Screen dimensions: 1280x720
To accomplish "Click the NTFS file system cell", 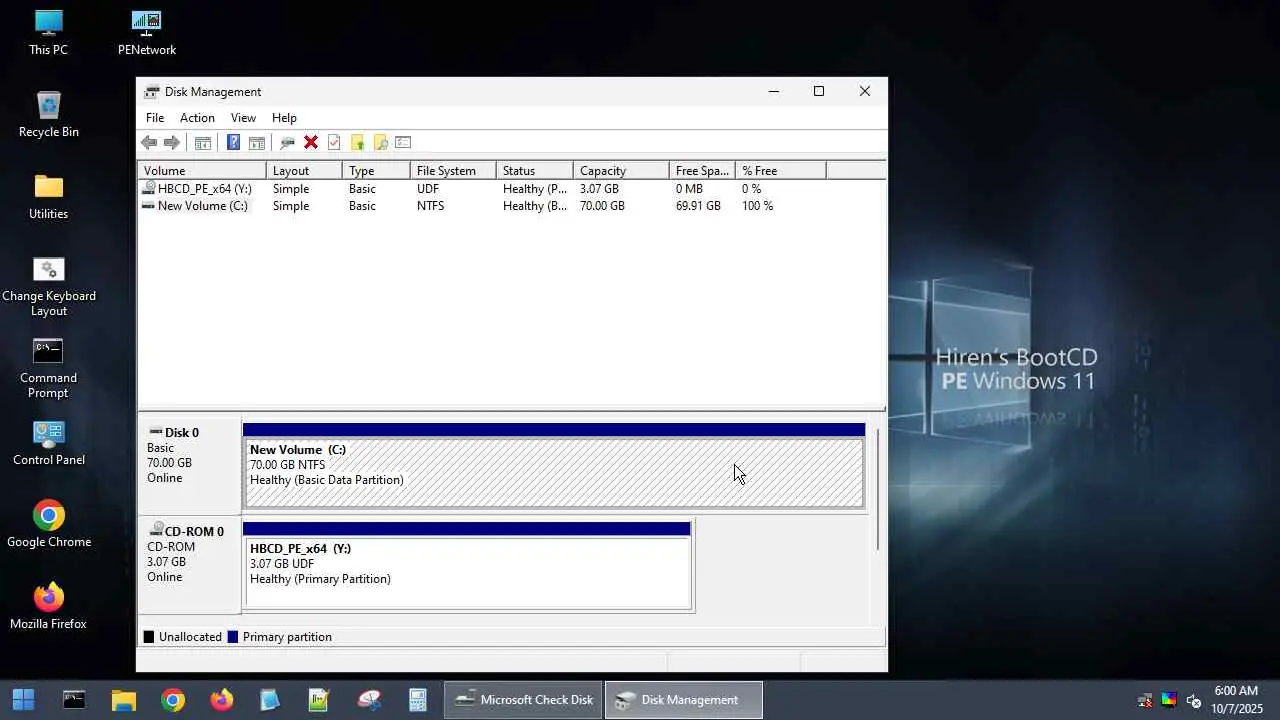I will pos(430,206).
